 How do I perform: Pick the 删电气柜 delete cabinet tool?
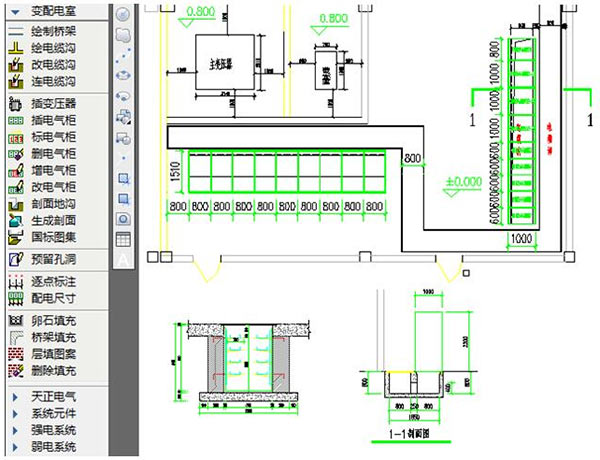coord(42,153)
